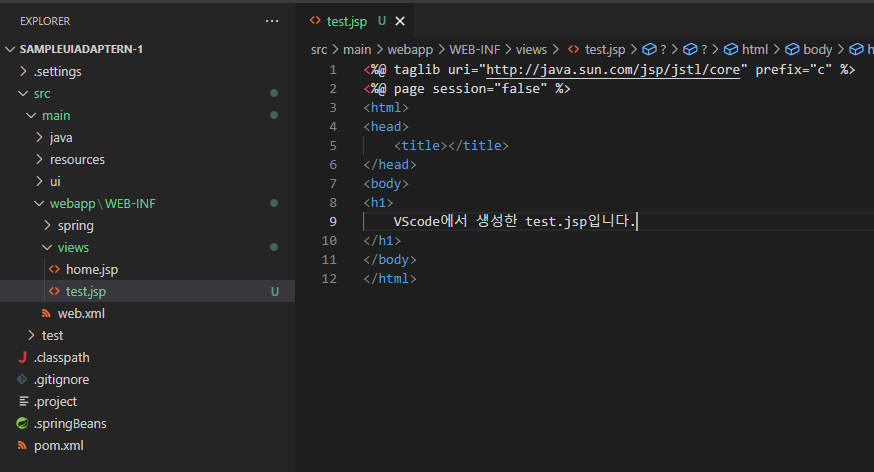Image resolution: width=874 pixels, height=472 pixels.
Task: Click the lines icon beside .project
Action: [23, 401]
